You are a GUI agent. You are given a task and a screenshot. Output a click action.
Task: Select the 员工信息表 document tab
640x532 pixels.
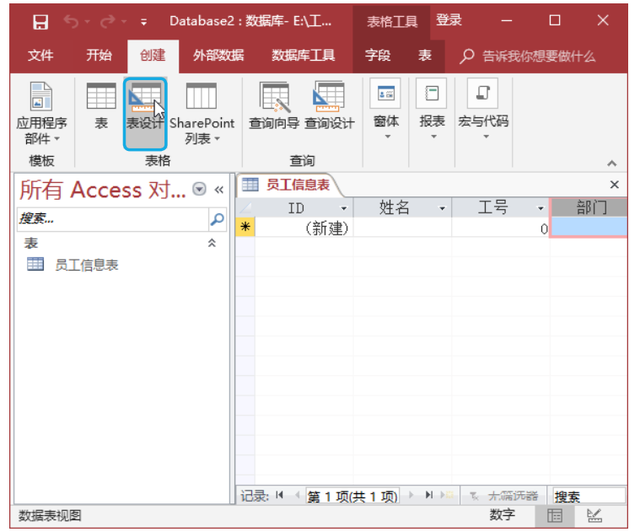coord(288,185)
